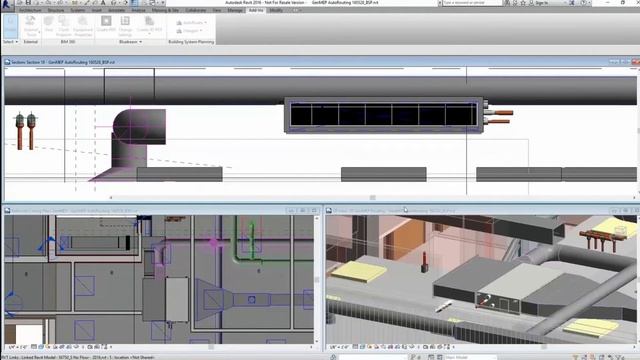This screenshot has height=360, width=640.
Task: Open the Massing & Site tab
Action: pos(165,10)
